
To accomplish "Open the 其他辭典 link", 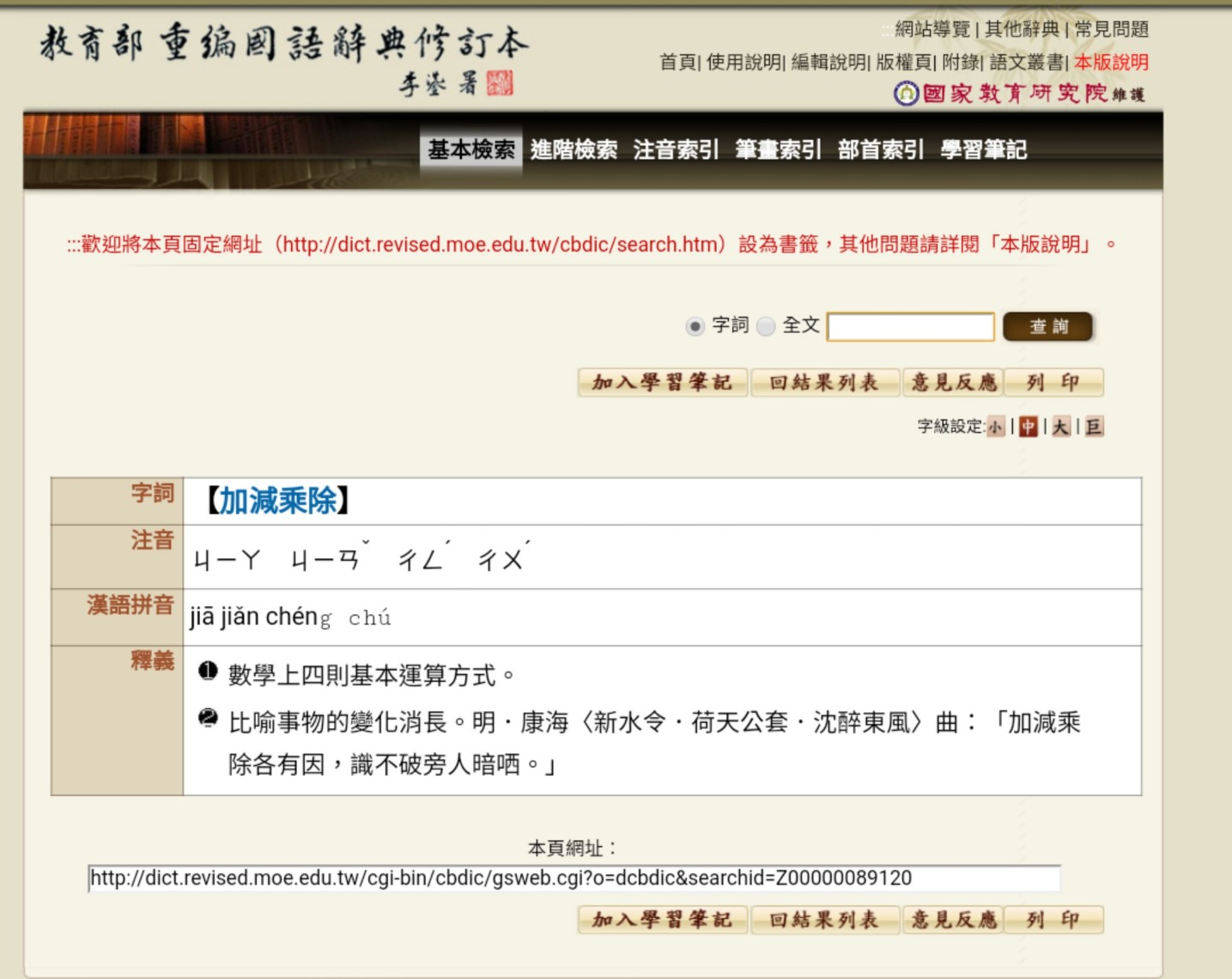I will pyautogui.click(x=1022, y=29).
